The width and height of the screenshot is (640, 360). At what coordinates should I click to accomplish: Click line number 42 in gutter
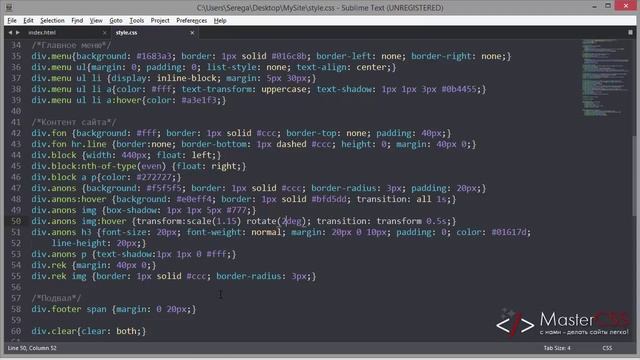tap(16, 133)
